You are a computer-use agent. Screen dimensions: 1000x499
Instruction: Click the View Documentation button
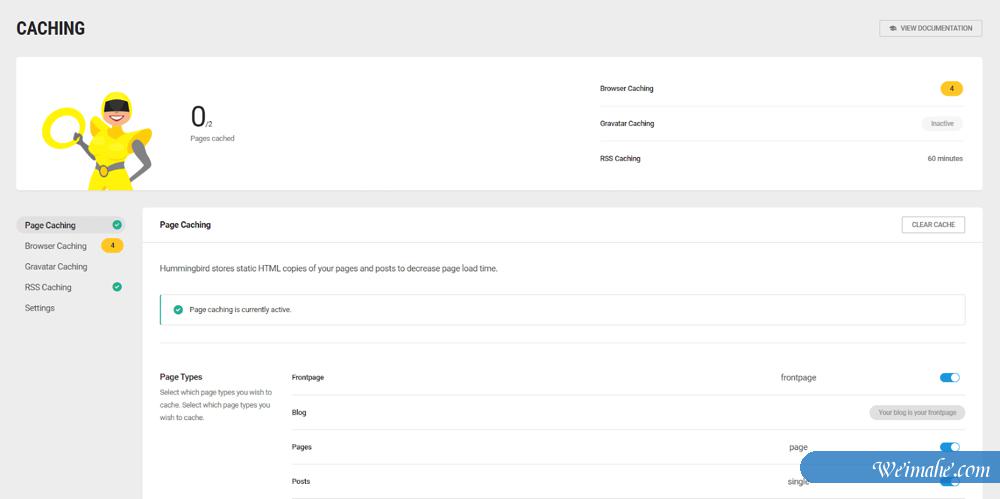coord(930,28)
